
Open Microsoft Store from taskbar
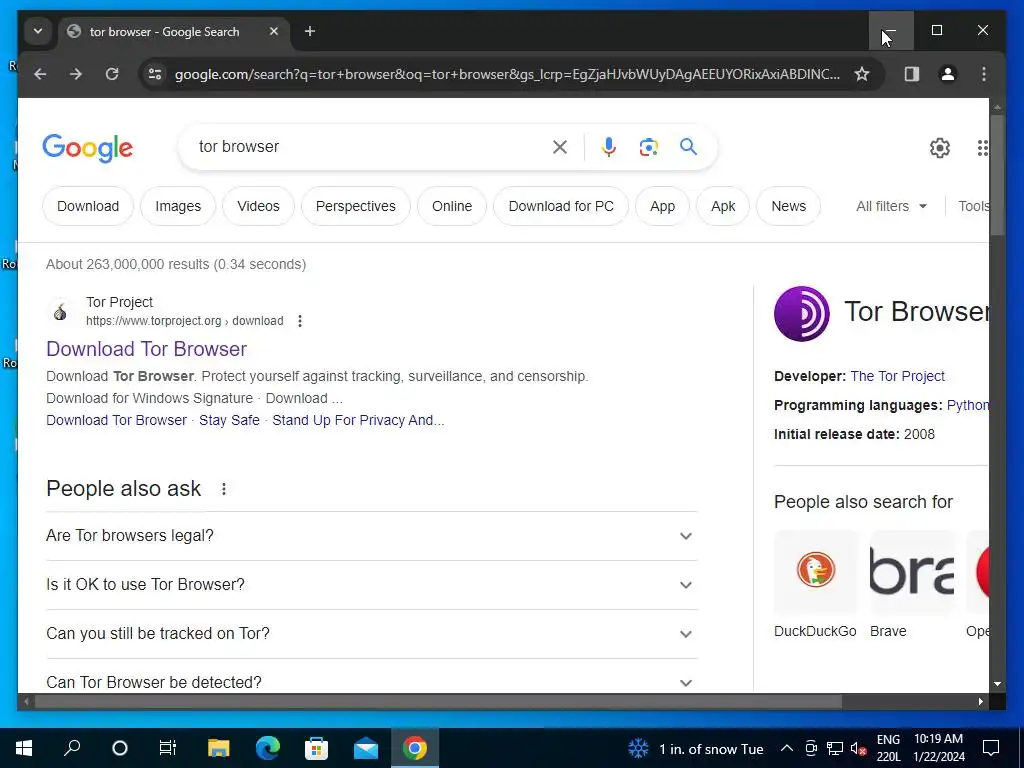click(317, 748)
